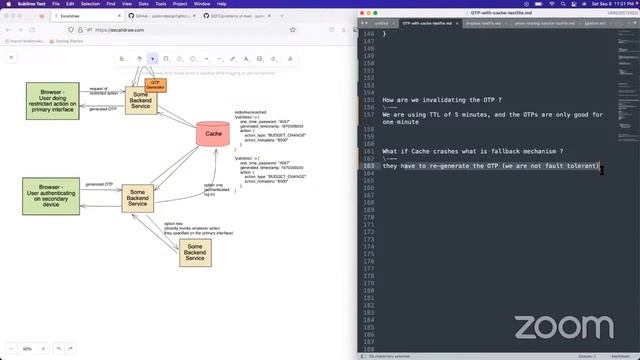This screenshot has height=360, width=640.
Task: Select the Draw pencil tool in Excalidraw
Action: [233, 59]
